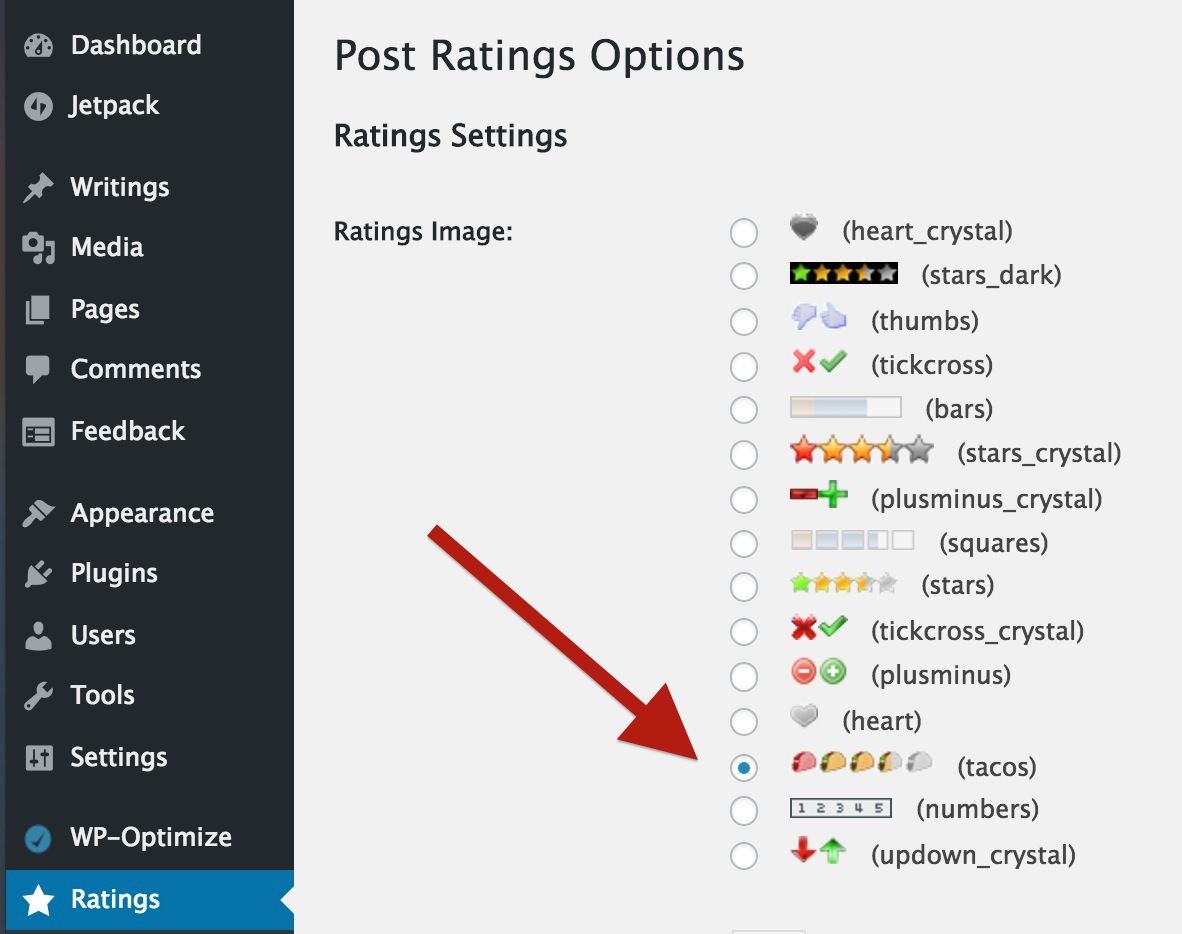Go to the Settings menu
This screenshot has width=1182, height=934.
point(118,757)
